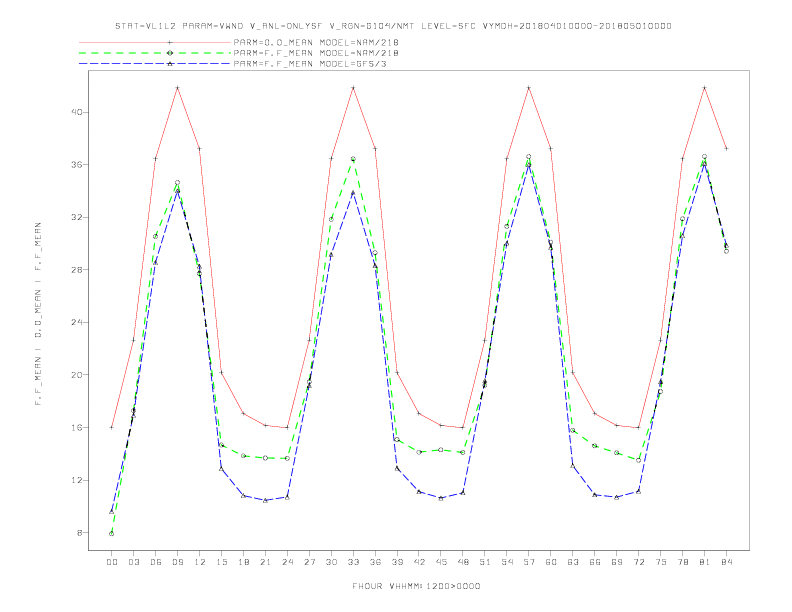Image resolution: width=792 pixels, height=612 pixels.
Task: Click x-axis tick label 21
Action: pos(265,562)
